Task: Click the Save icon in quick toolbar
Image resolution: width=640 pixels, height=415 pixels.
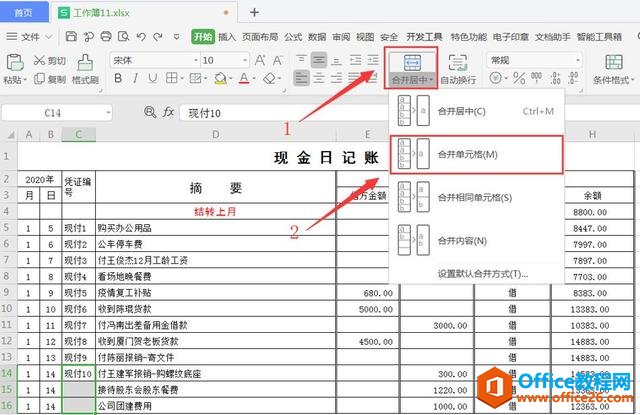Action: pos(71,37)
